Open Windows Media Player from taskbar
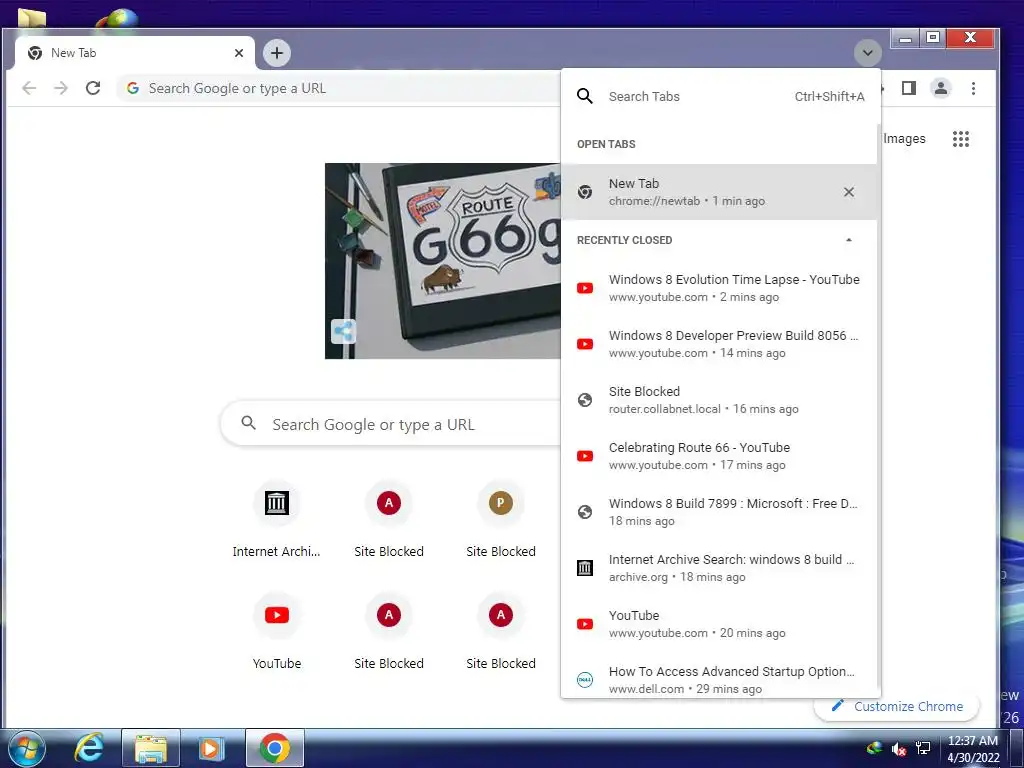 click(x=210, y=748)
